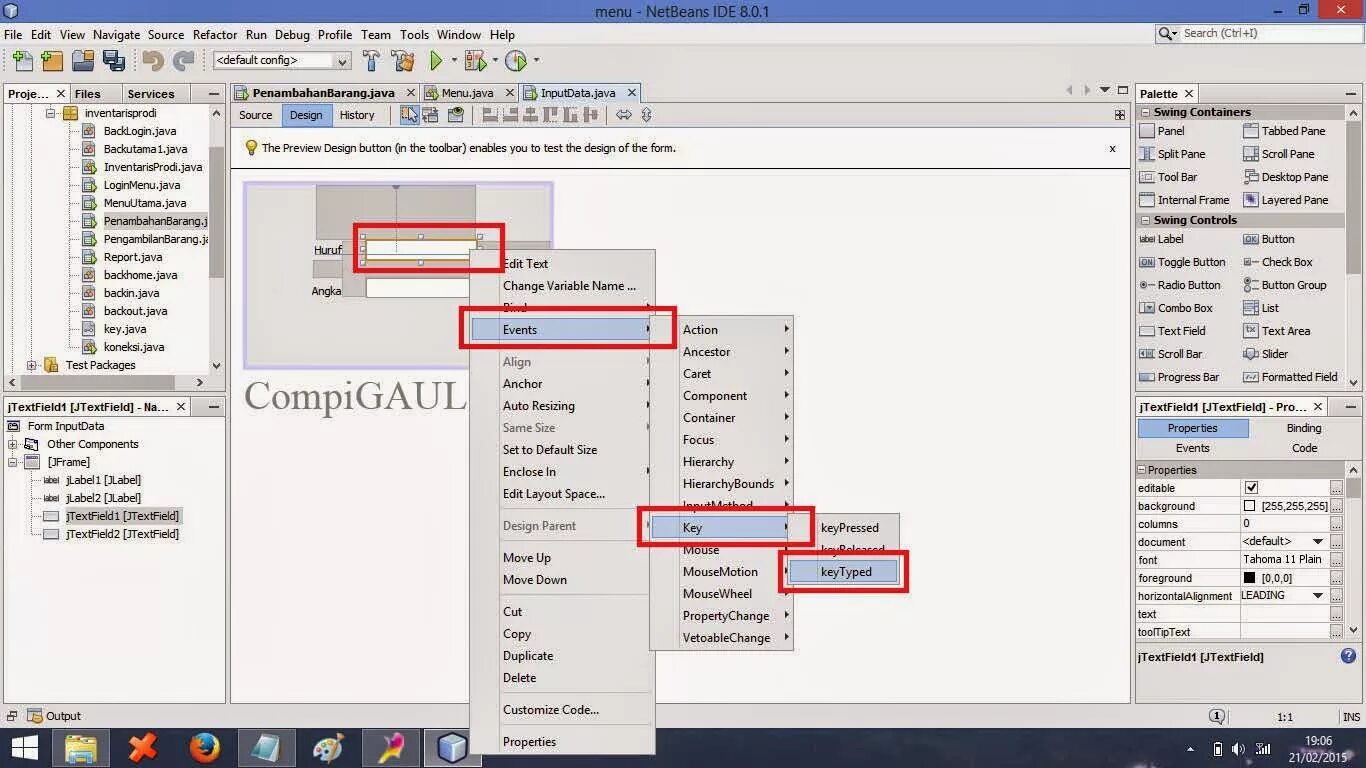Screen dimensions: 1366x768
Task: Pick the Desktop Pane palette component
Action: pos(1286,177)
